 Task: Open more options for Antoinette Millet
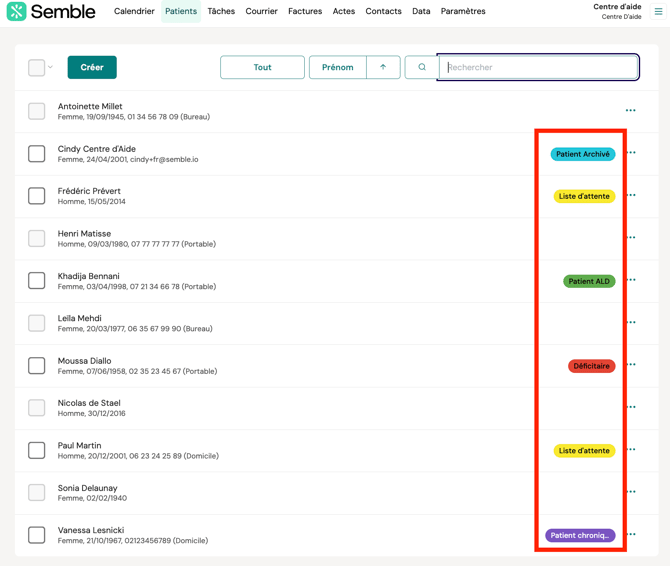631,111
